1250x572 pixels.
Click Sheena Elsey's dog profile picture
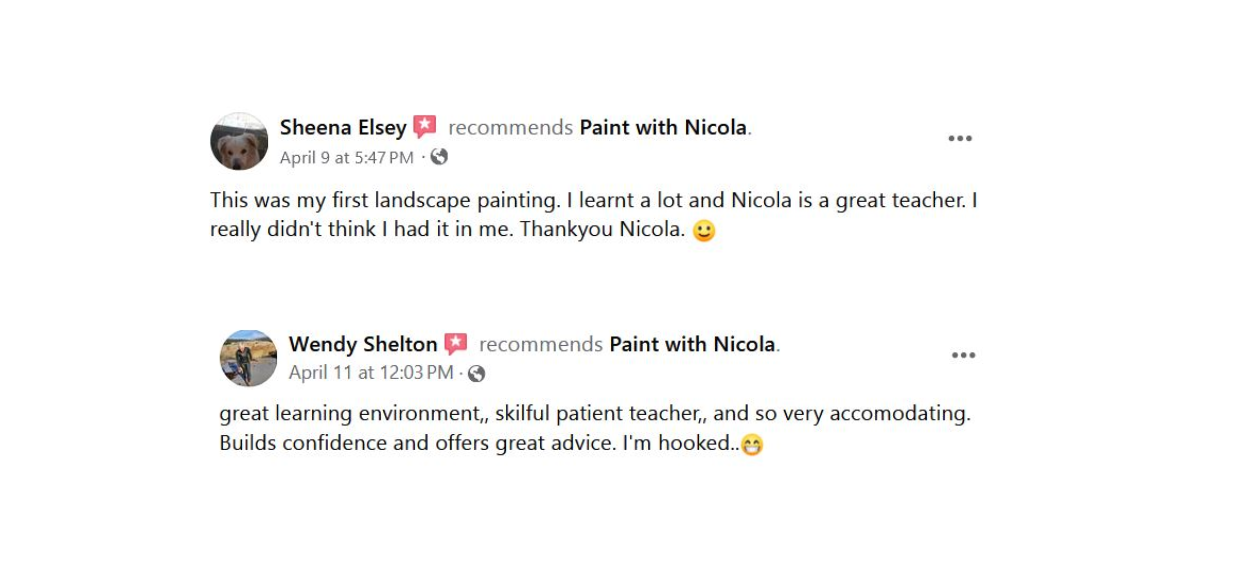(239, 142)
